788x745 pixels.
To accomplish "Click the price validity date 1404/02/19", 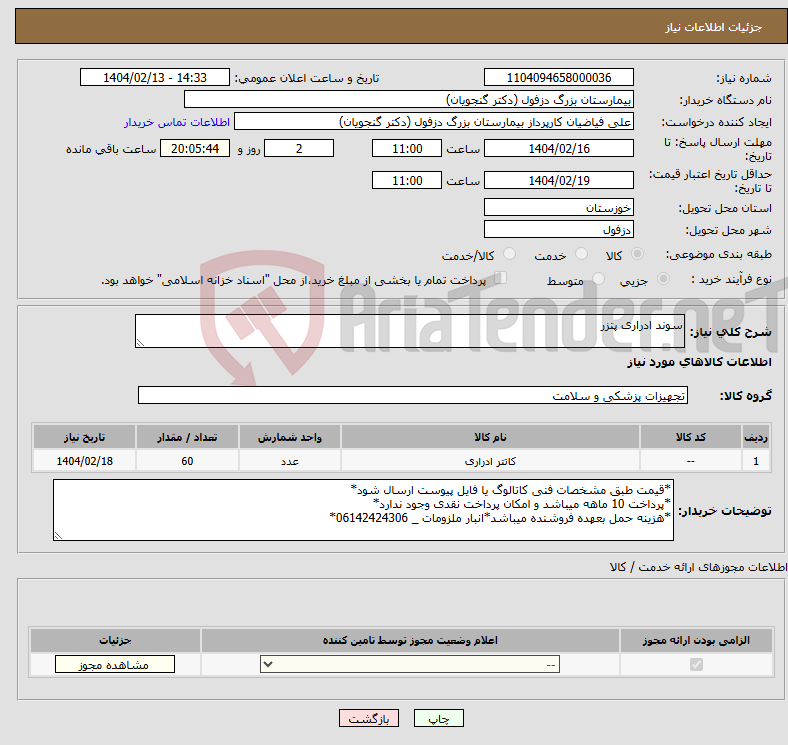I will [x=559, y=180].
